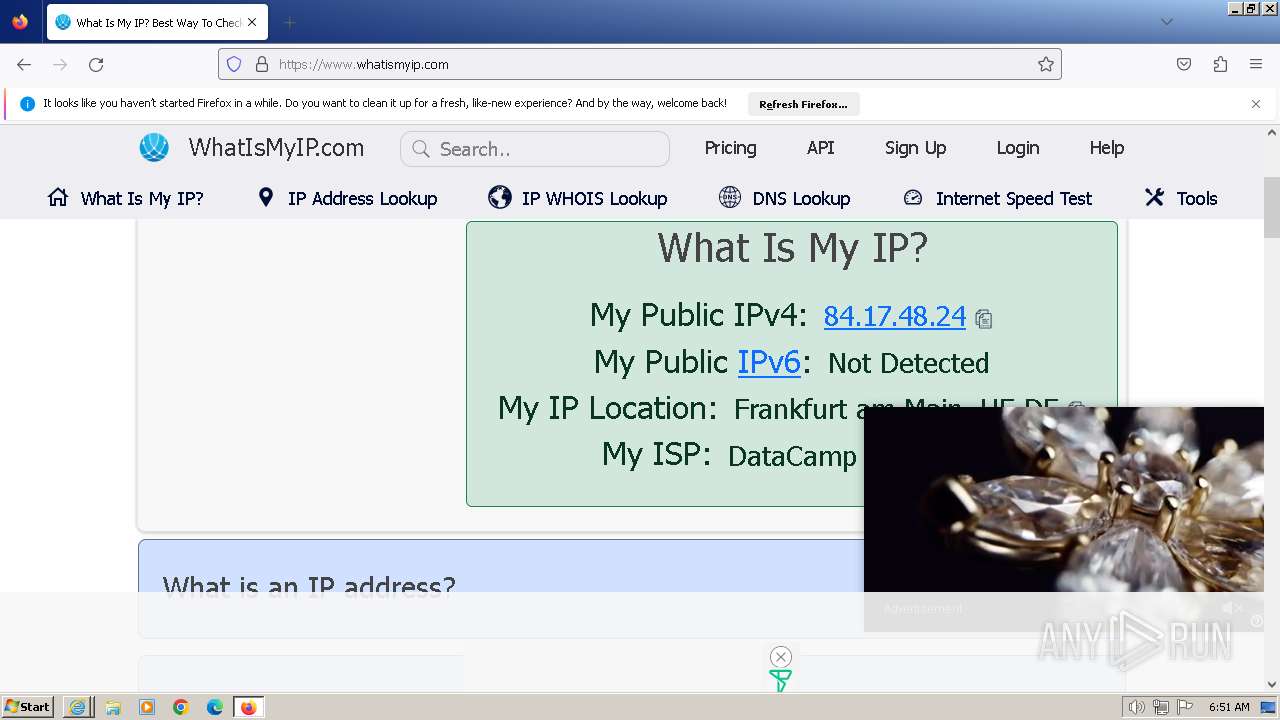1280x720 pixels.
Task: Click the 'Not Detected' IPv6 value
Action: click(x=908, y=363)
